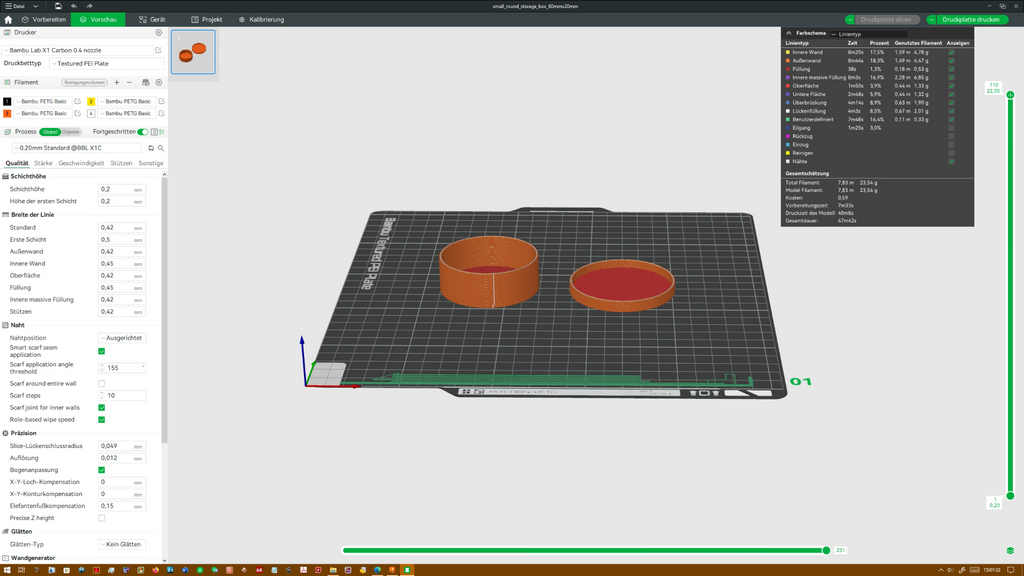The height and width of the screenshot is (576, 1024).
Task: Hide Nähte seams in legend
Action: (x=952, y=161)
